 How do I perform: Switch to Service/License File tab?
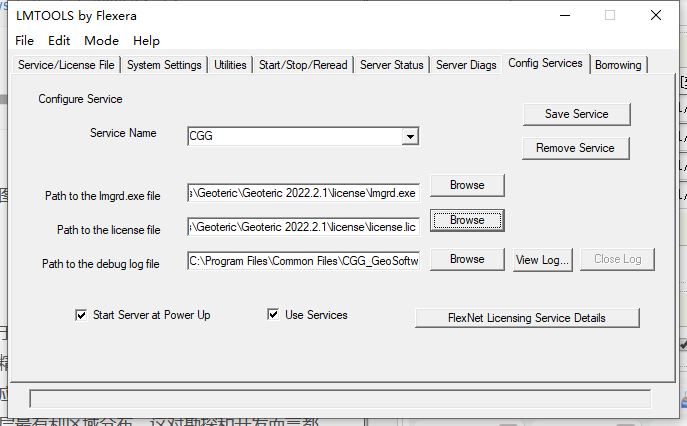pos(66,65)
